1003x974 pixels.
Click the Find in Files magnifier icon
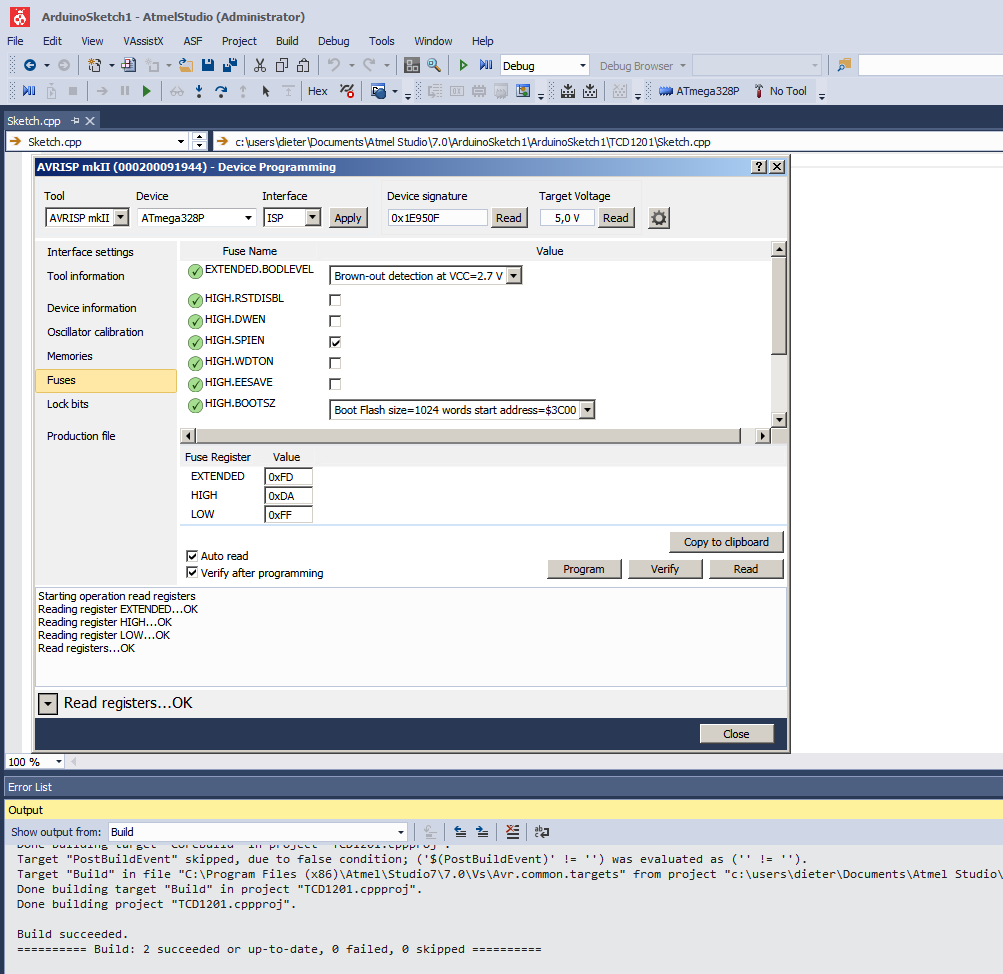(434, 65)
